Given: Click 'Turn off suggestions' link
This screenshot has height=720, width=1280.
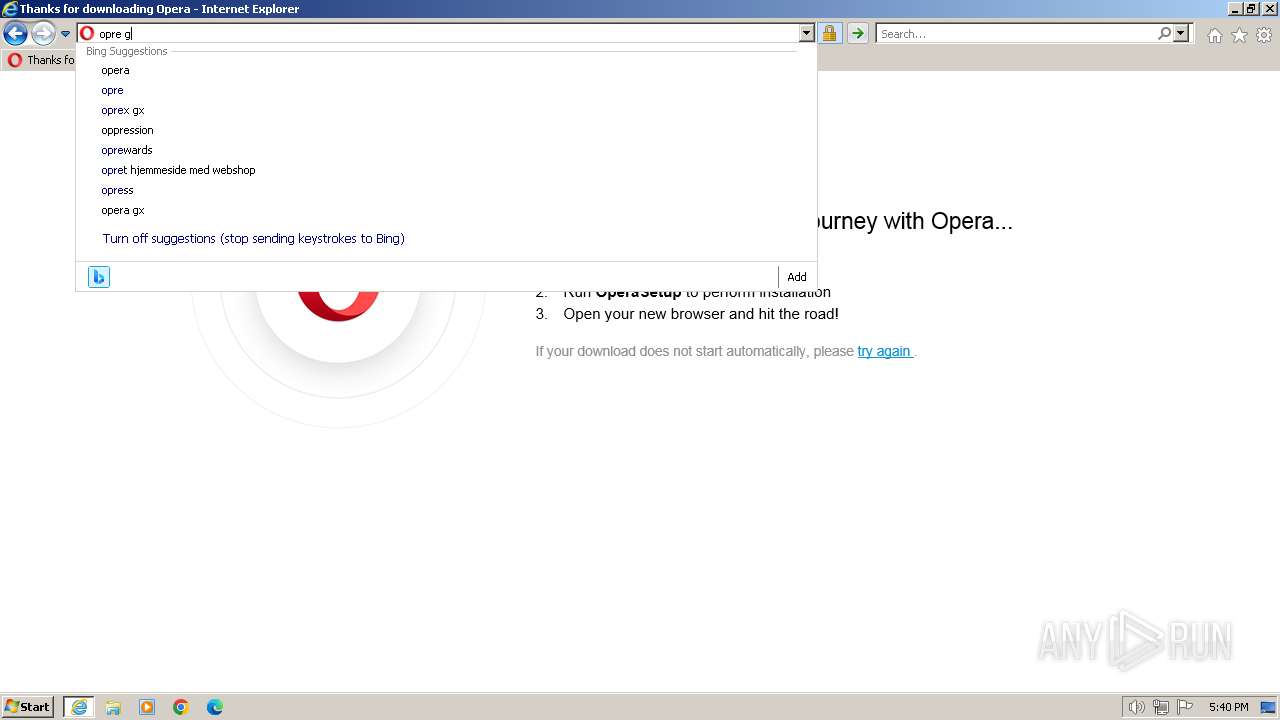Looking at the screenshot, I should [253, 239].
